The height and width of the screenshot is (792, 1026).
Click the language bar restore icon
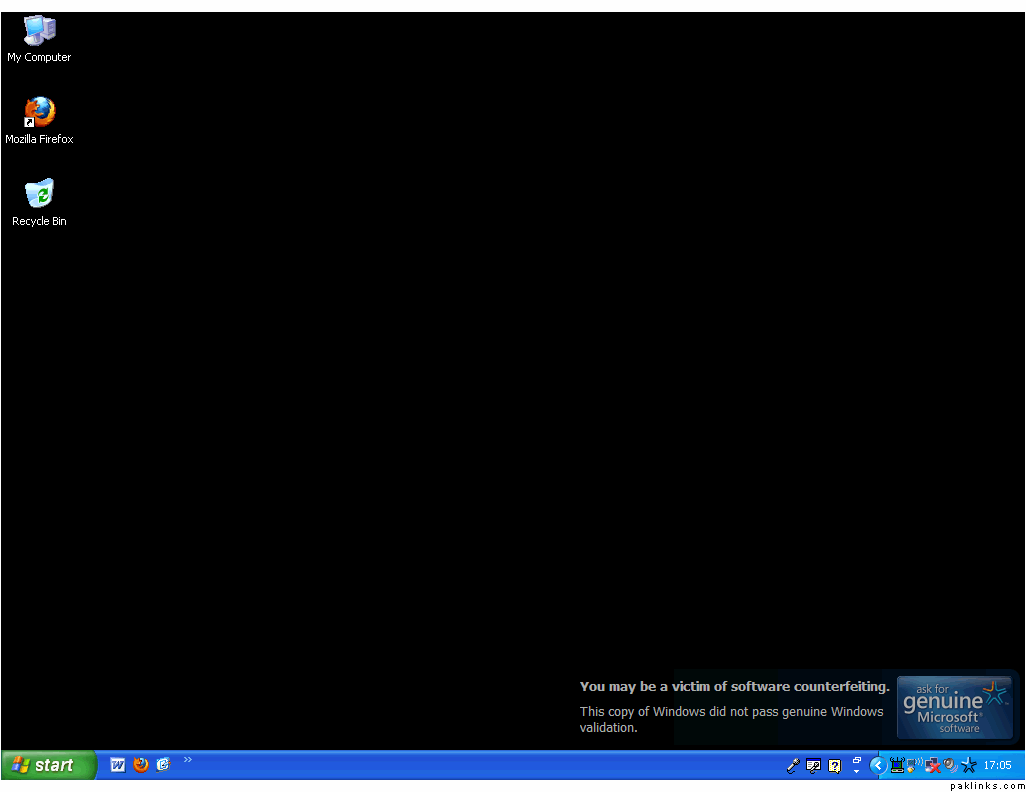[x=857, y=760]
